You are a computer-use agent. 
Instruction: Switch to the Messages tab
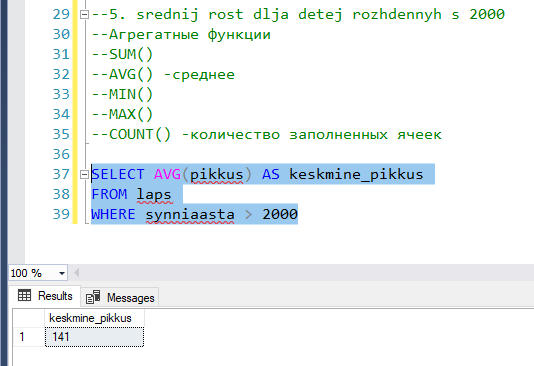coord(120,298)
